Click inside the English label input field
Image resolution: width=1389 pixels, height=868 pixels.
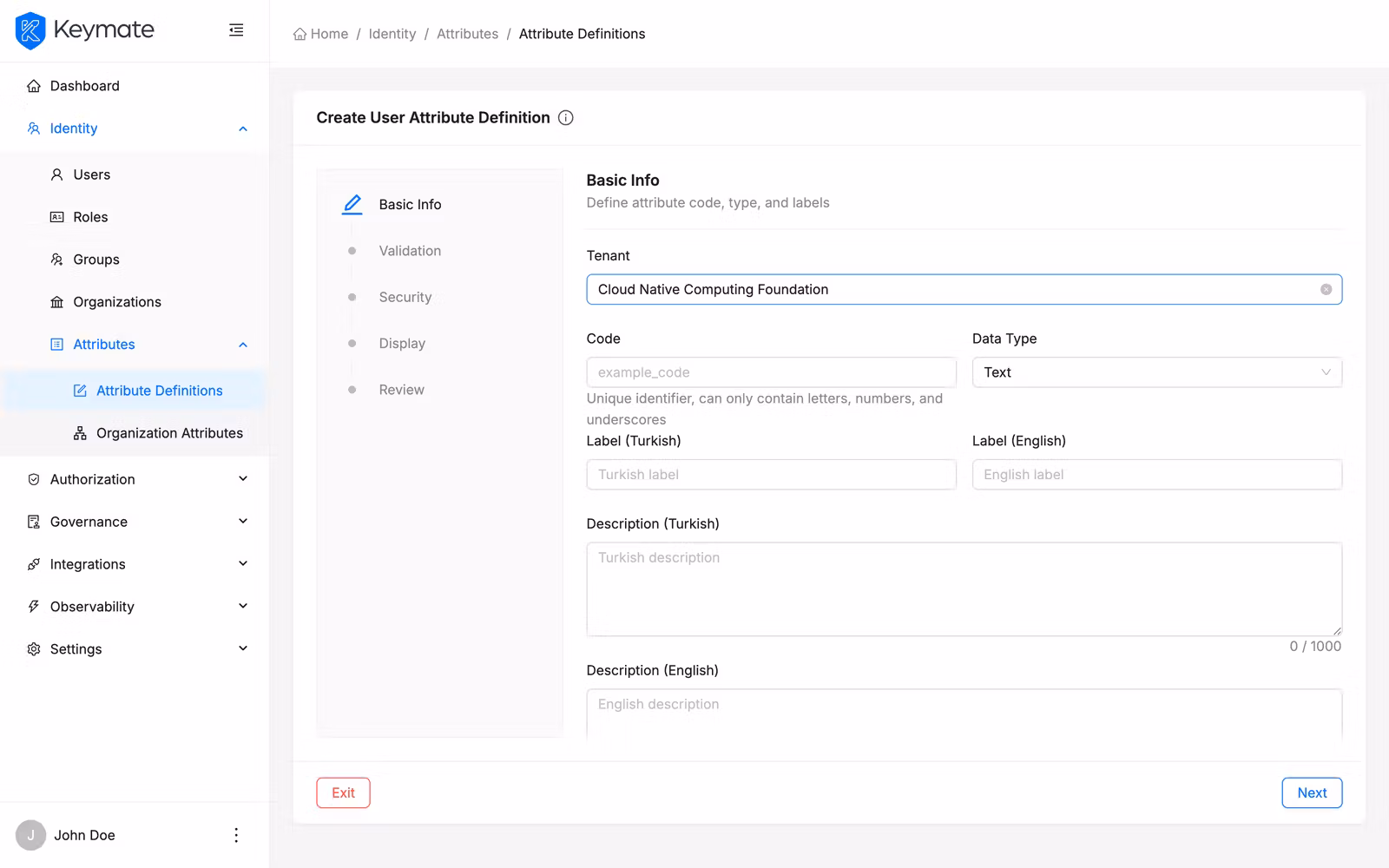point(1155,474)
